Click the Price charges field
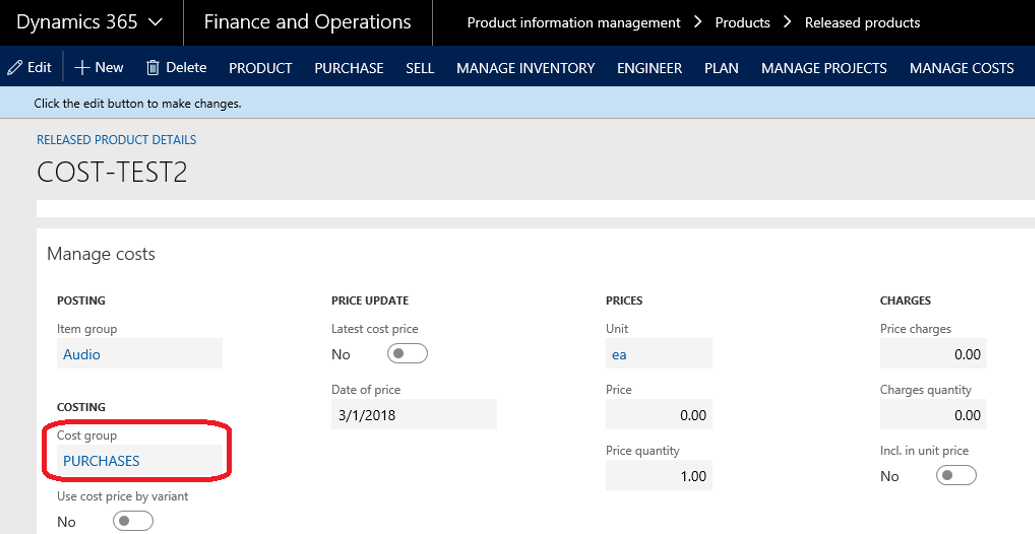This screenshot has height=534, width=1035. [x=933, y=354]
